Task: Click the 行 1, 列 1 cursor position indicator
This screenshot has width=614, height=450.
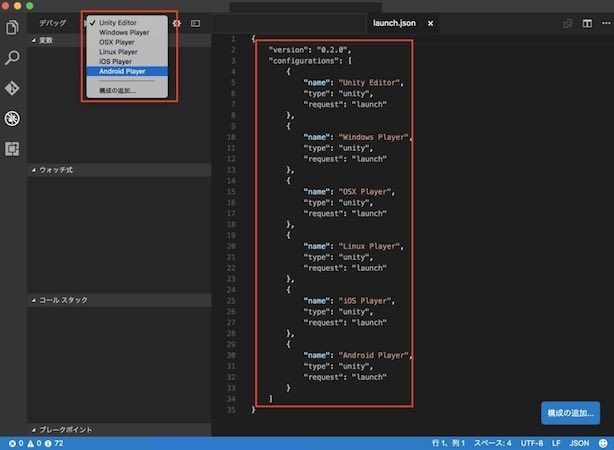Action: tap(448, 443)
